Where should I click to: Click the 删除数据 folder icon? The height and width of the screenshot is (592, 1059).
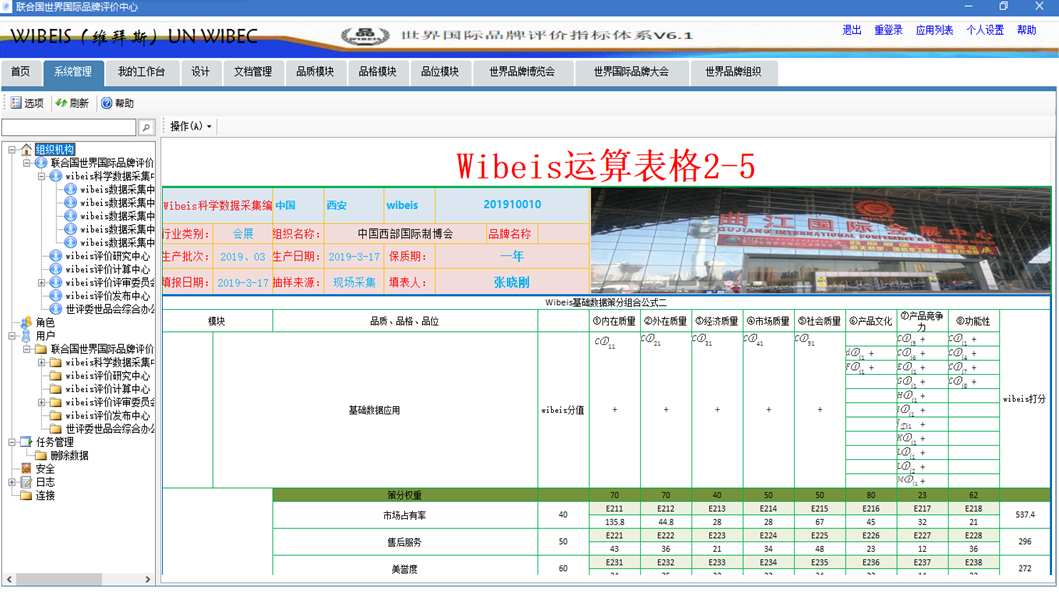[41, 455]
